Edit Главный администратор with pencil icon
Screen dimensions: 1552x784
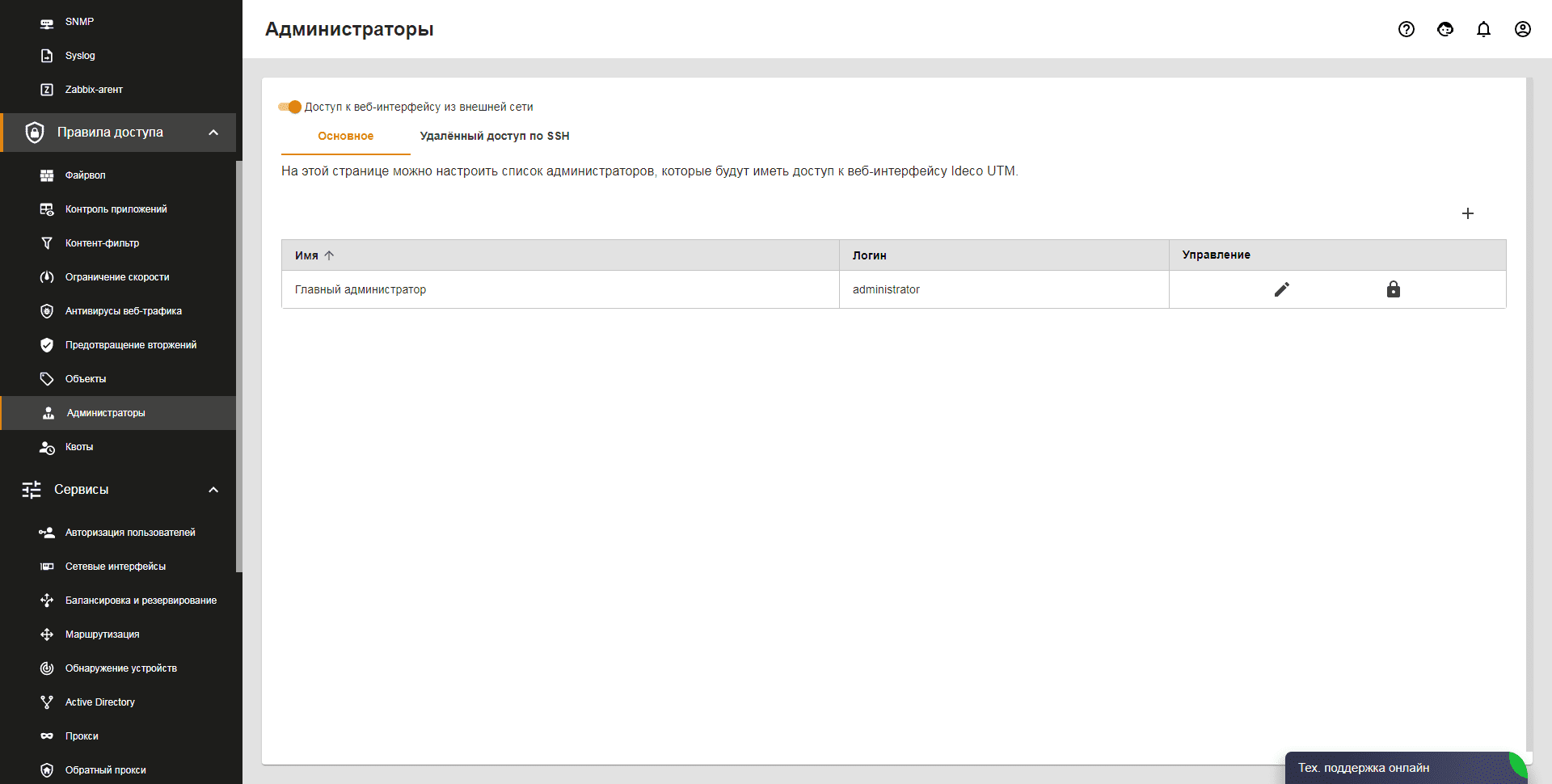coord(1282,289)
